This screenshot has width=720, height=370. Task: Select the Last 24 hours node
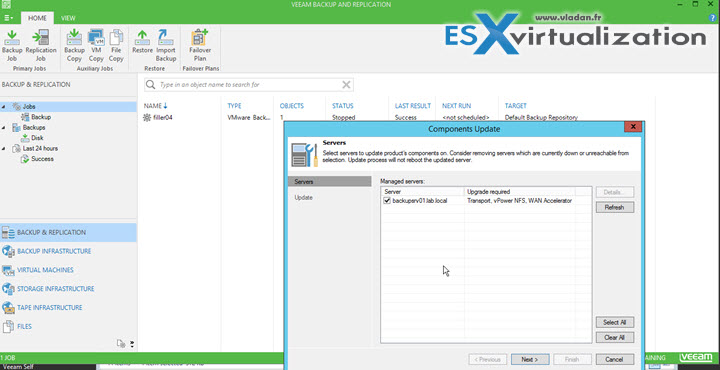click(x=40, y=149)
